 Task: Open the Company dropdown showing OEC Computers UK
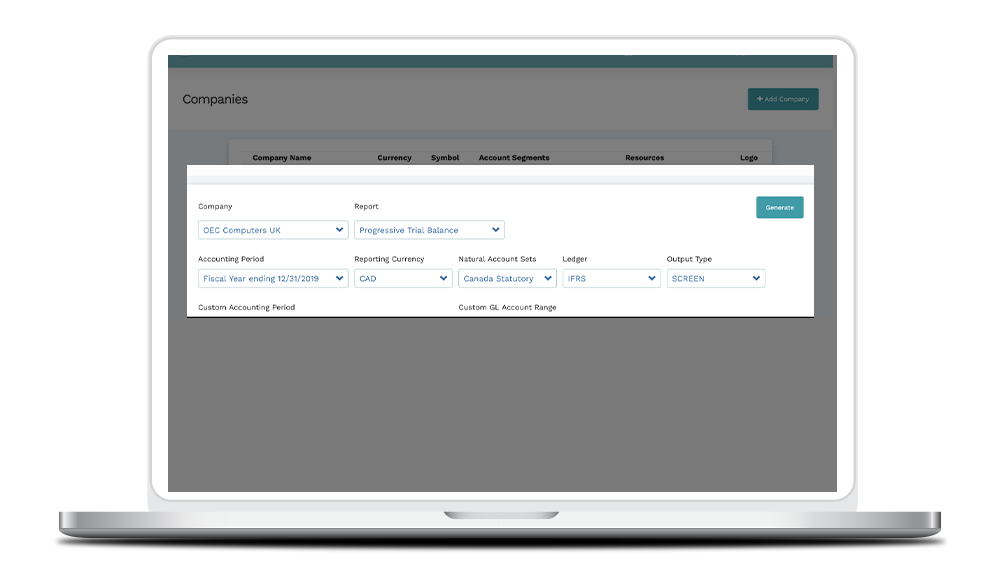point(273,230)
